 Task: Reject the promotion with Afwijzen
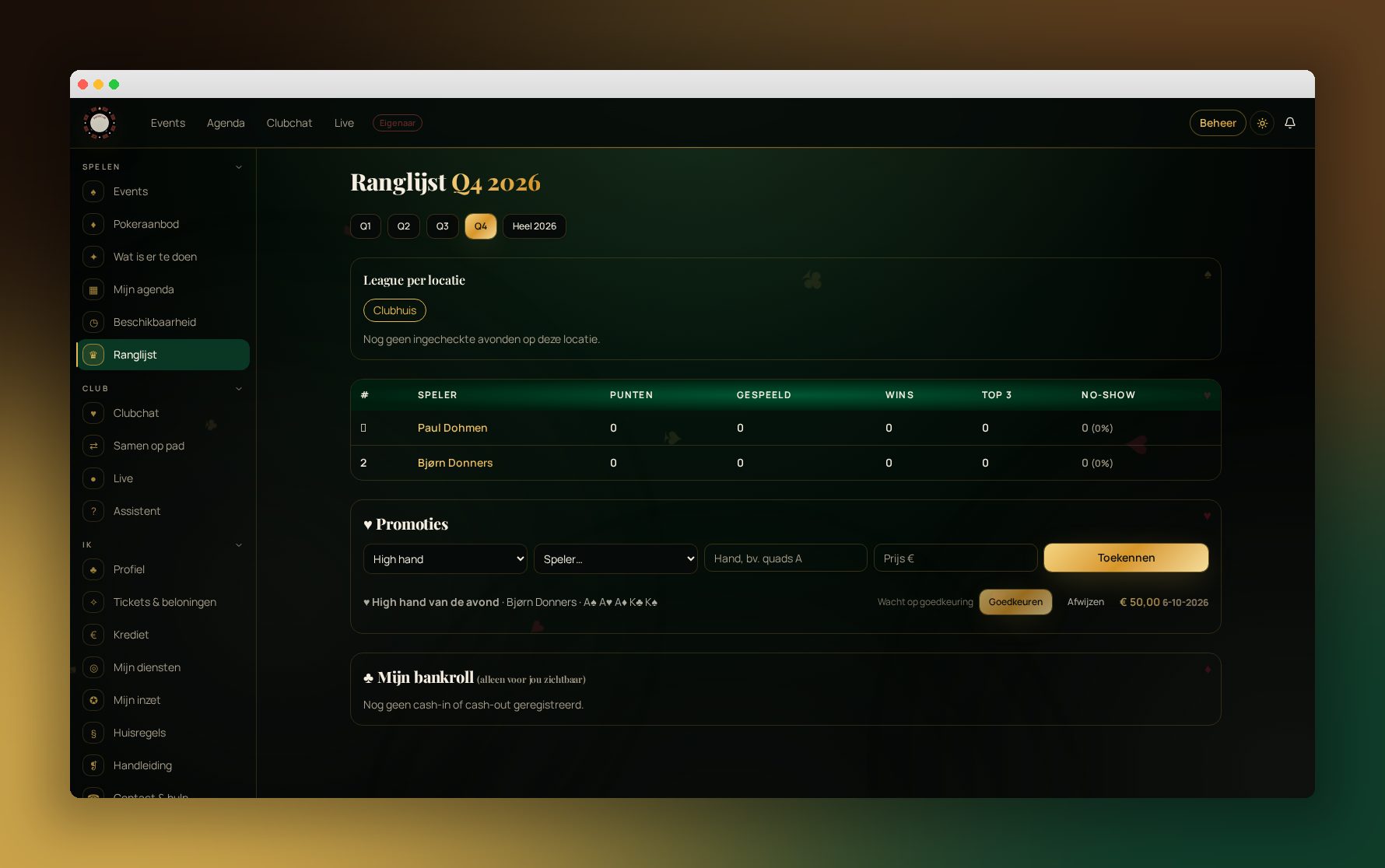[x=1085, y=602]
